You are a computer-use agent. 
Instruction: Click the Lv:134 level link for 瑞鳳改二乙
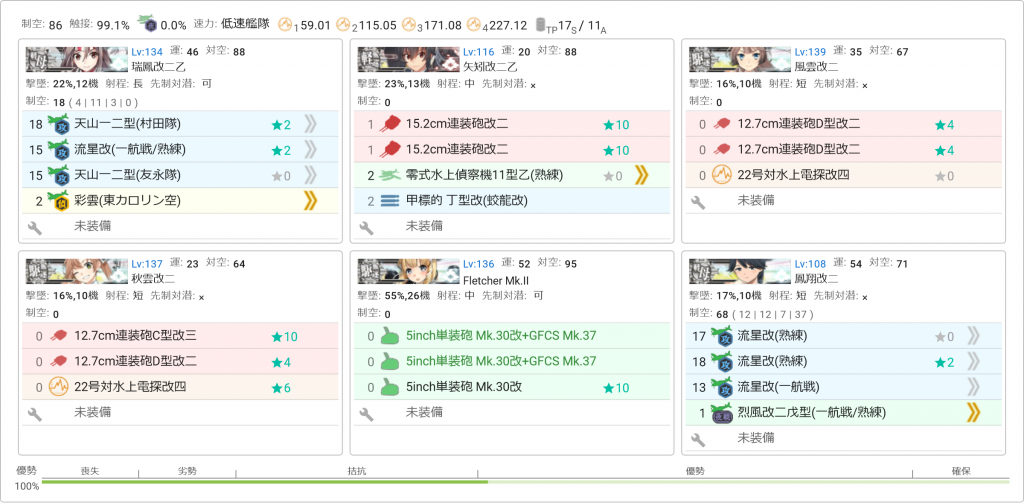(x=146, y=52)
